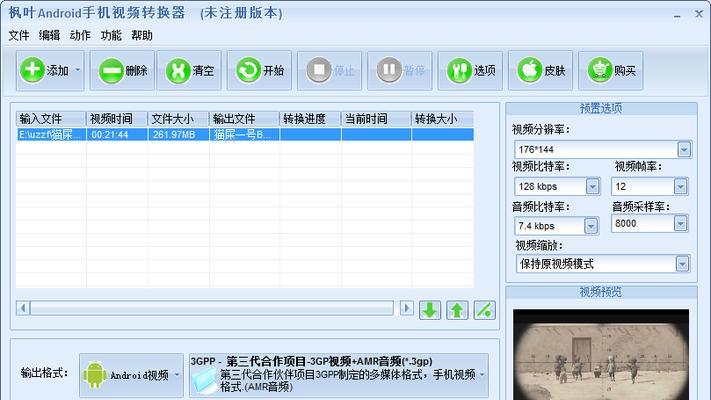Move item up with green up arrow
Viewport: 711px width, 400px height.
click(457, 310)
